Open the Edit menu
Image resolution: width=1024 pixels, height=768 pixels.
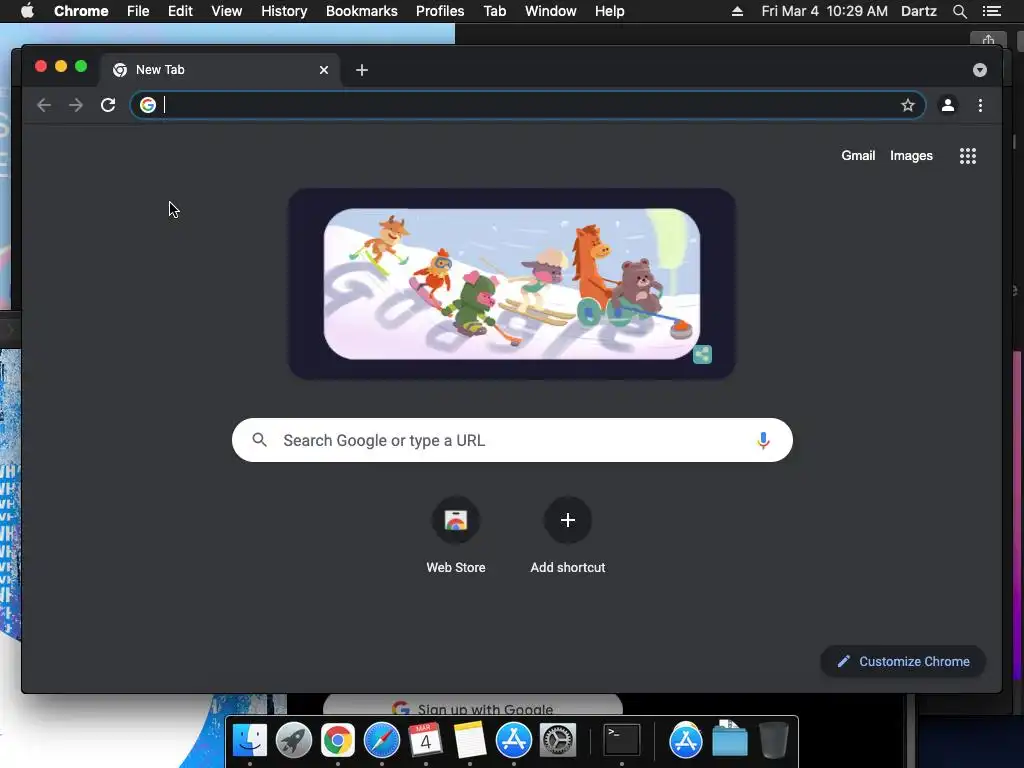click(180, 11)
